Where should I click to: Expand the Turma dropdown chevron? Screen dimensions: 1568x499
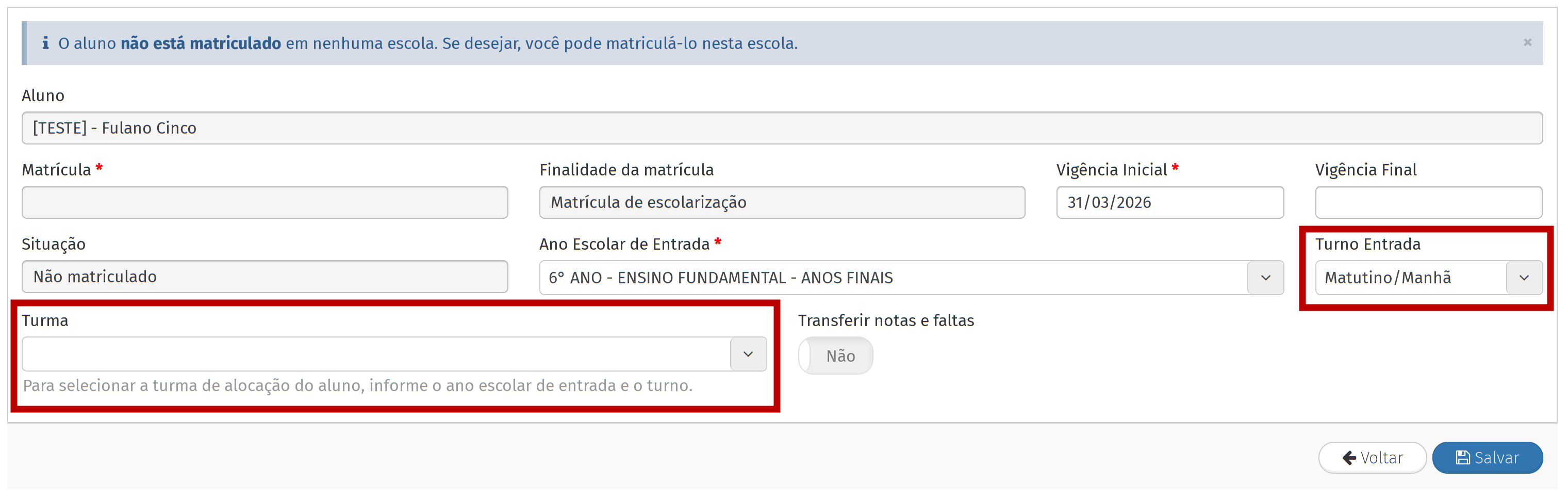(748, 354)
